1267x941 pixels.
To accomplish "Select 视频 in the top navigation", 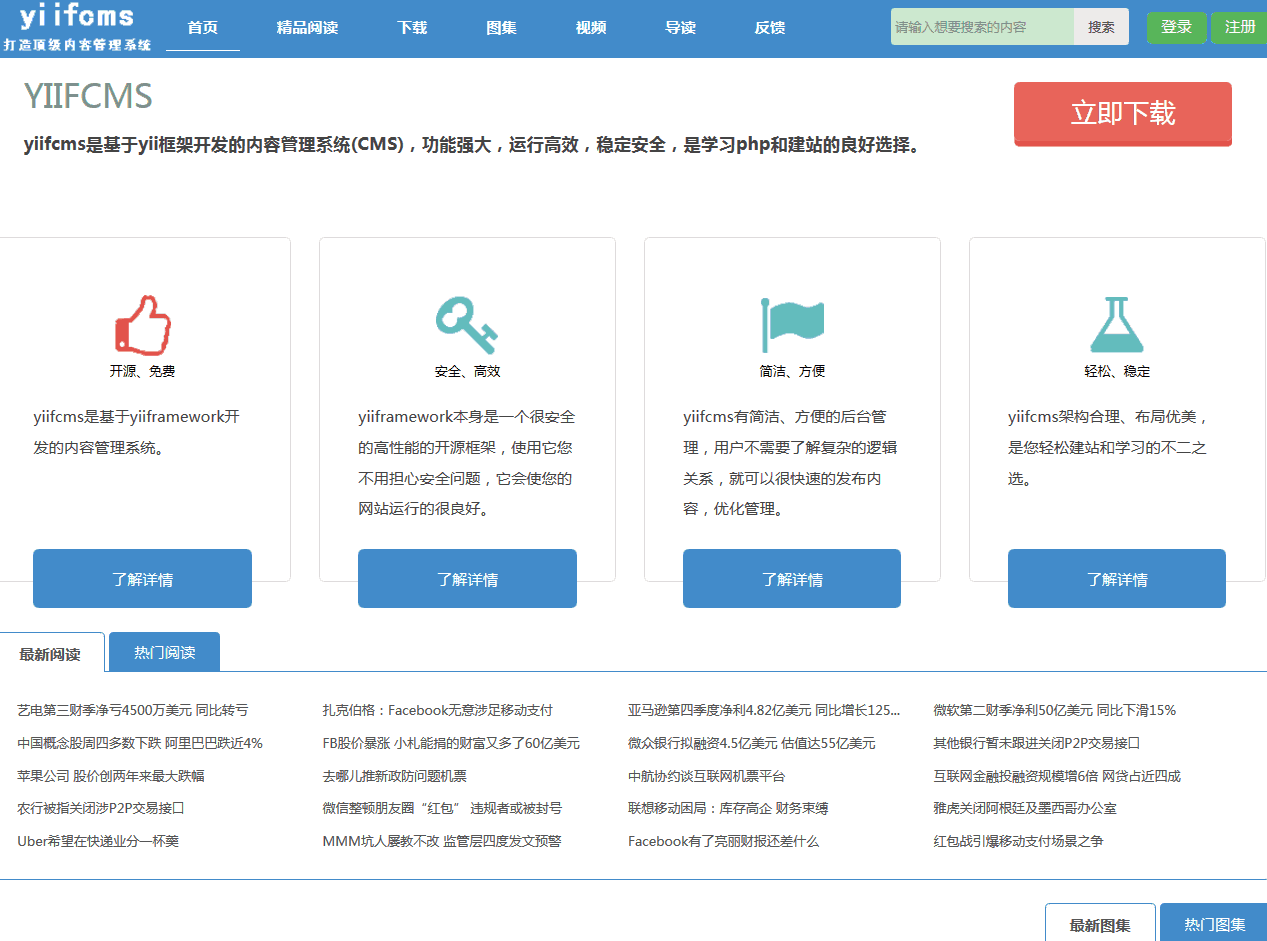I will (591, 28).
